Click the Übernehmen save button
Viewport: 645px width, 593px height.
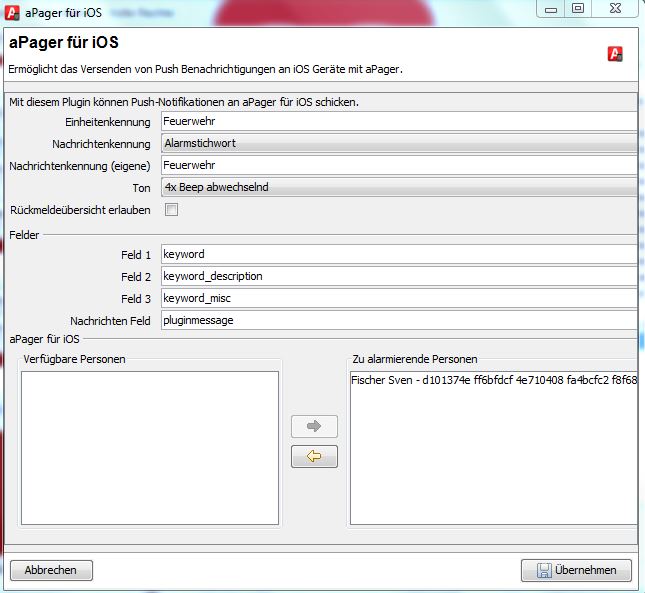point(576,570)
